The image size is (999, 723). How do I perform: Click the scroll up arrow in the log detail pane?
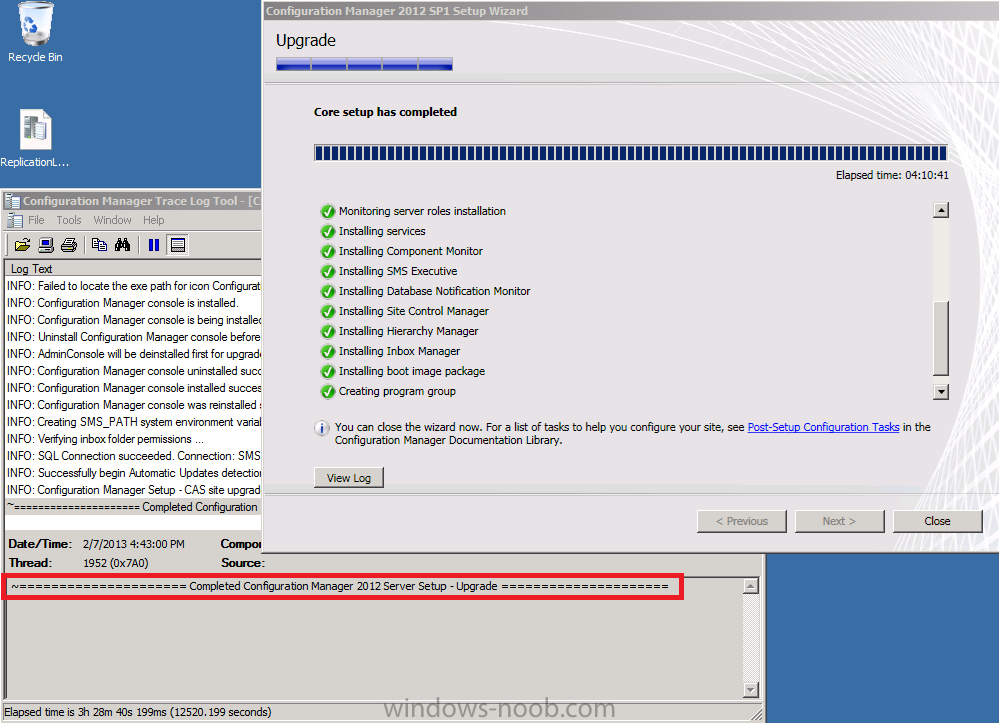click(751, 586)
